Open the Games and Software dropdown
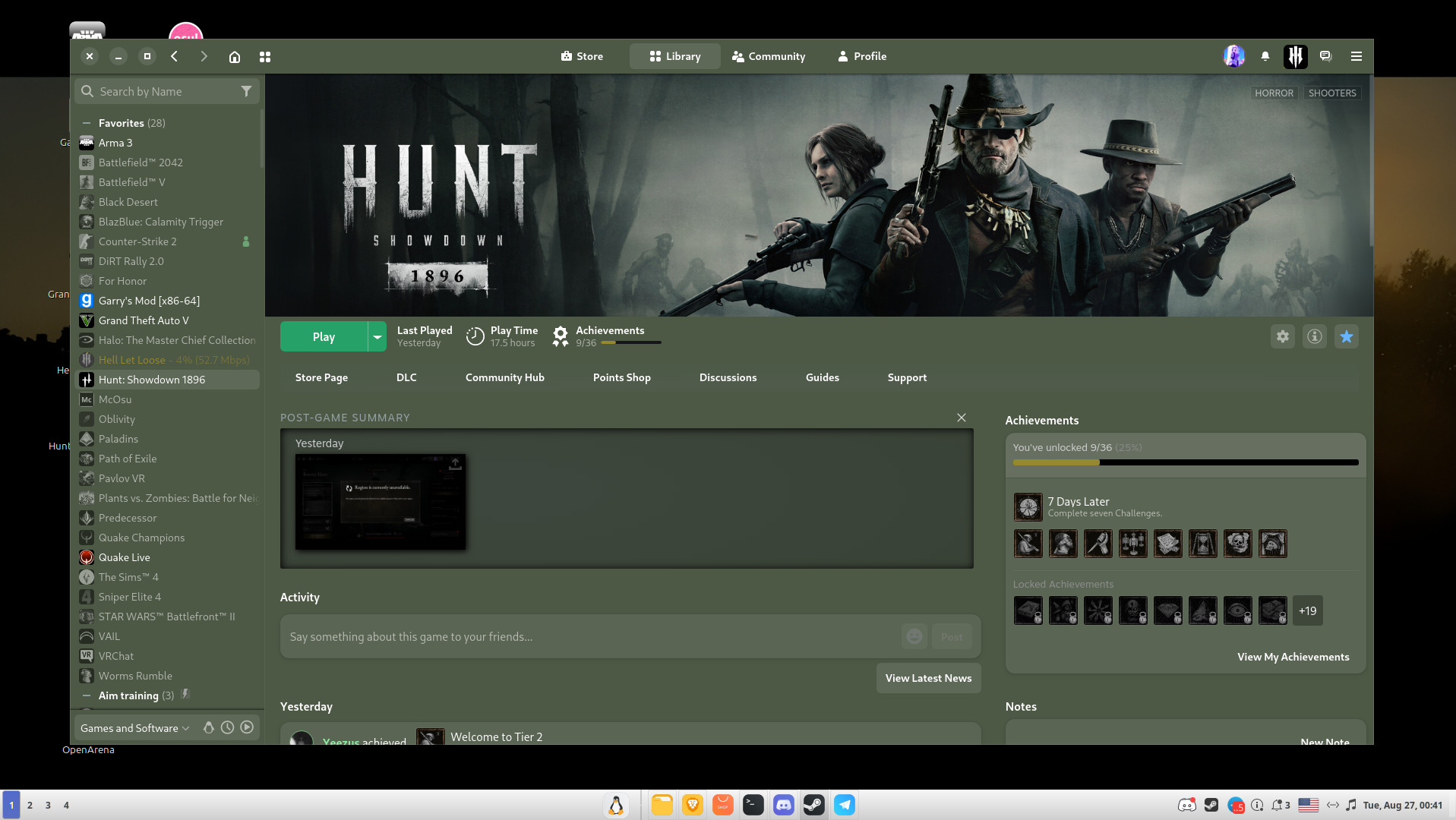Viewport: 1456px width, 820px height. coord(134,728)
